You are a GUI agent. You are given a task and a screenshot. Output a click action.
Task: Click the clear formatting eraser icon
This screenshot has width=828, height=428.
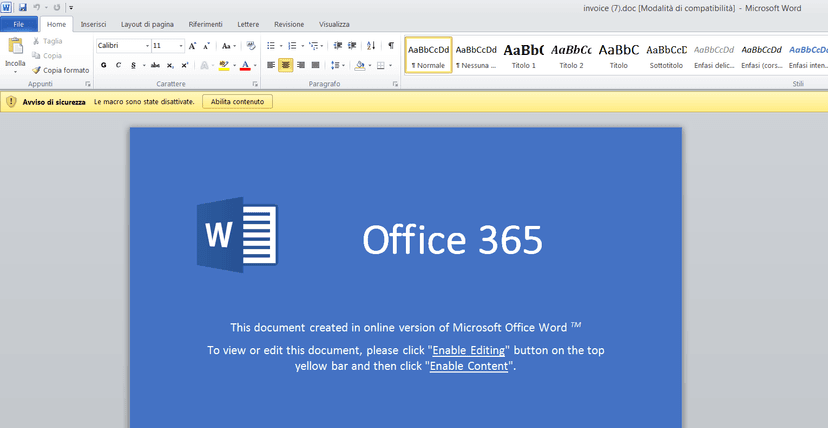point(251,46)
